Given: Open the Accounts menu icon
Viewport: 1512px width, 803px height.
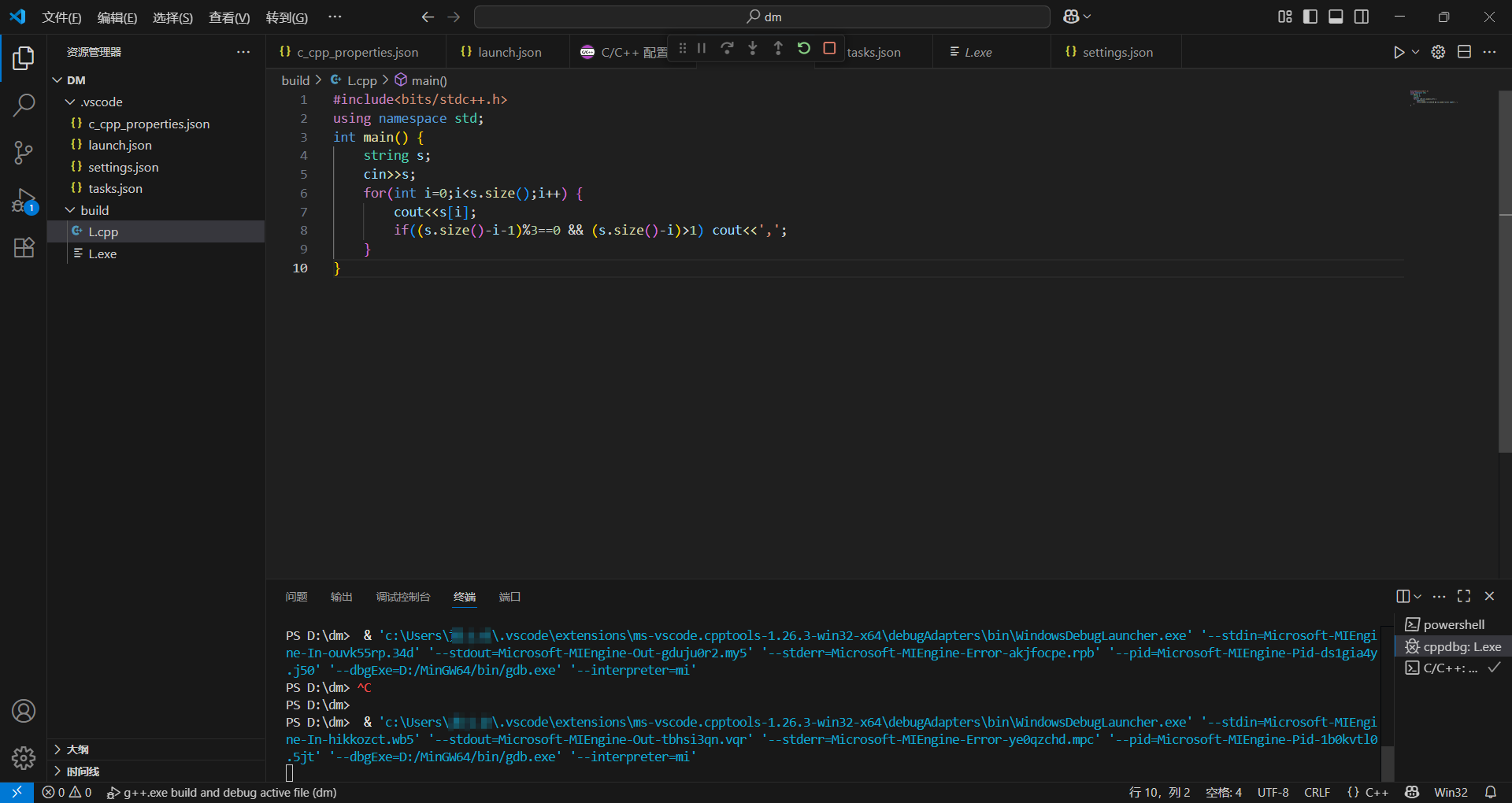Looking at the screenshot, I should point(24,711).
